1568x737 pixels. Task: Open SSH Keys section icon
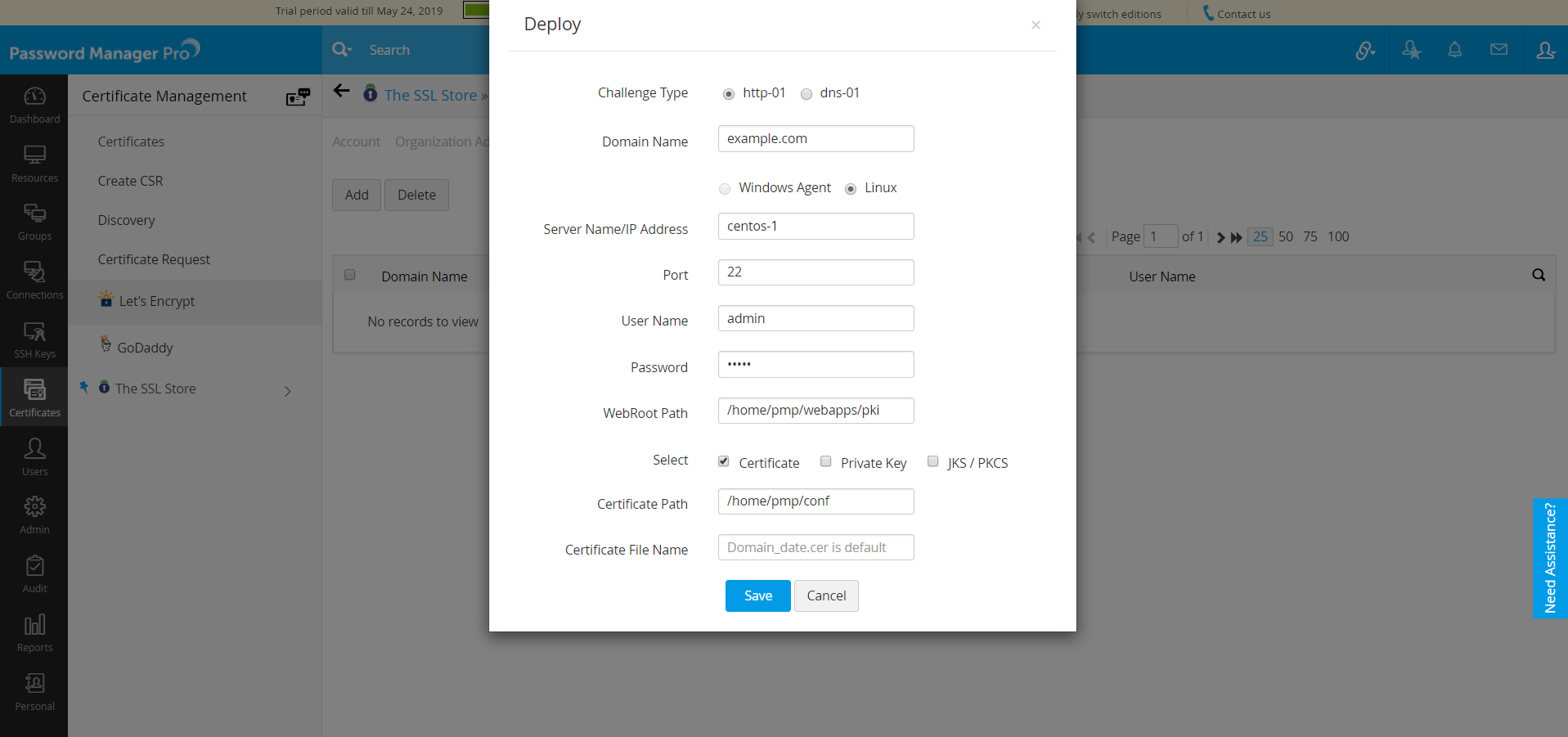tap(34, 339)
